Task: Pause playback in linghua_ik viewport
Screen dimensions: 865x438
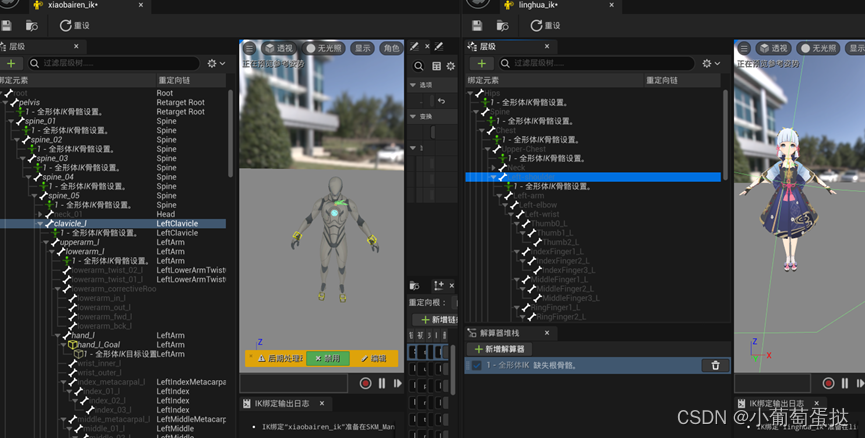Action: (845, 383)
